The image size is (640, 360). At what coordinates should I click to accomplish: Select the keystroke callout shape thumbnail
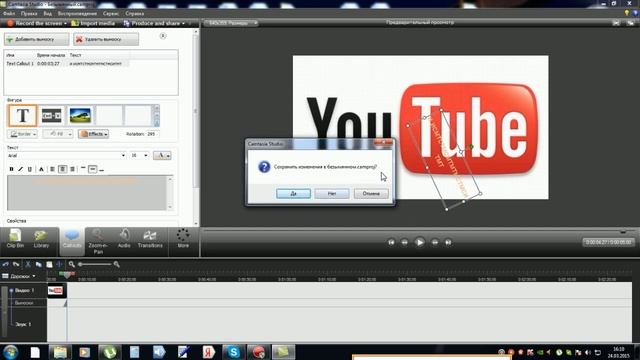click(x=51, y=116)
